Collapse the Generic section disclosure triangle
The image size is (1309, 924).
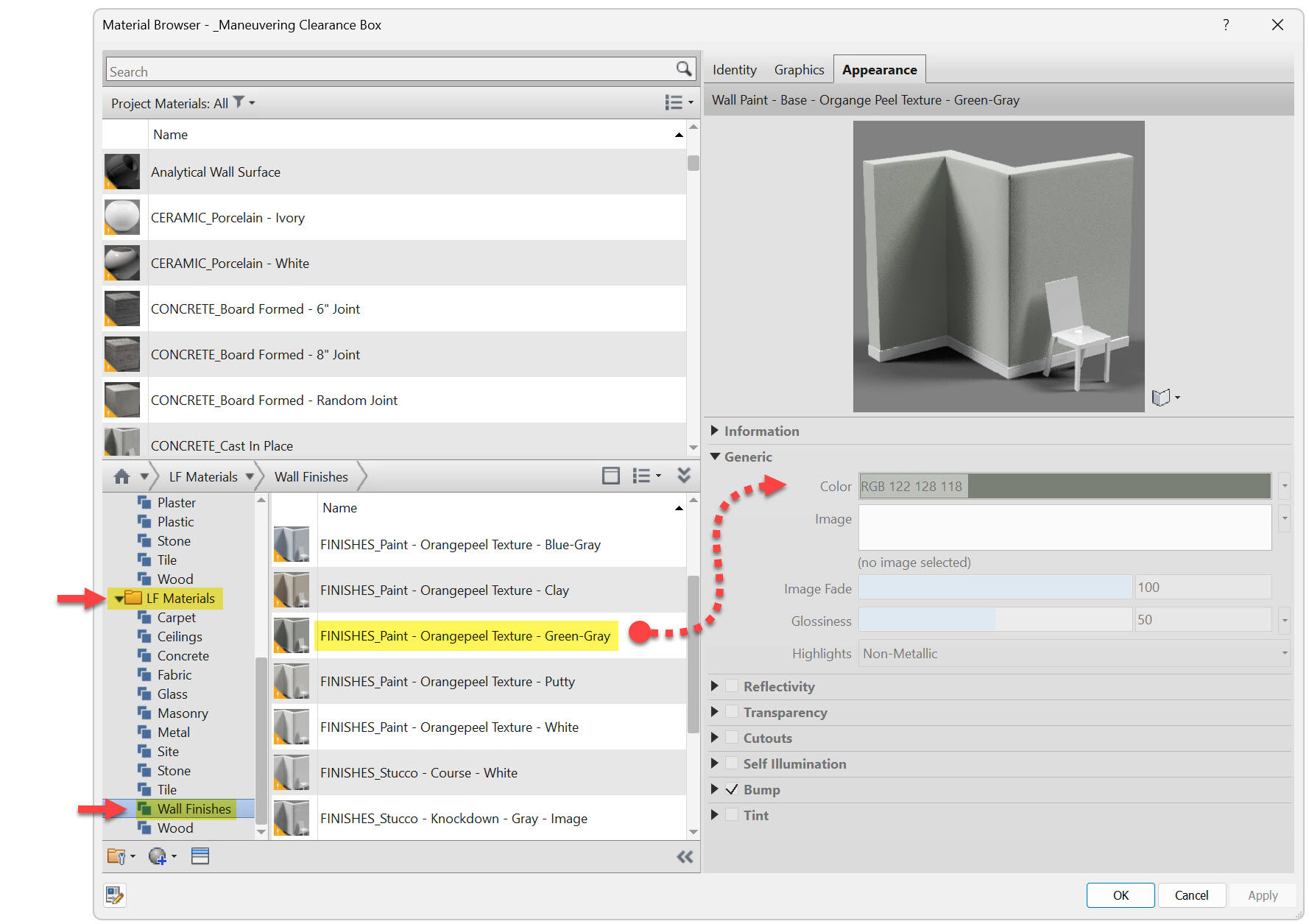pyautogui.click(x=715, y=456)
